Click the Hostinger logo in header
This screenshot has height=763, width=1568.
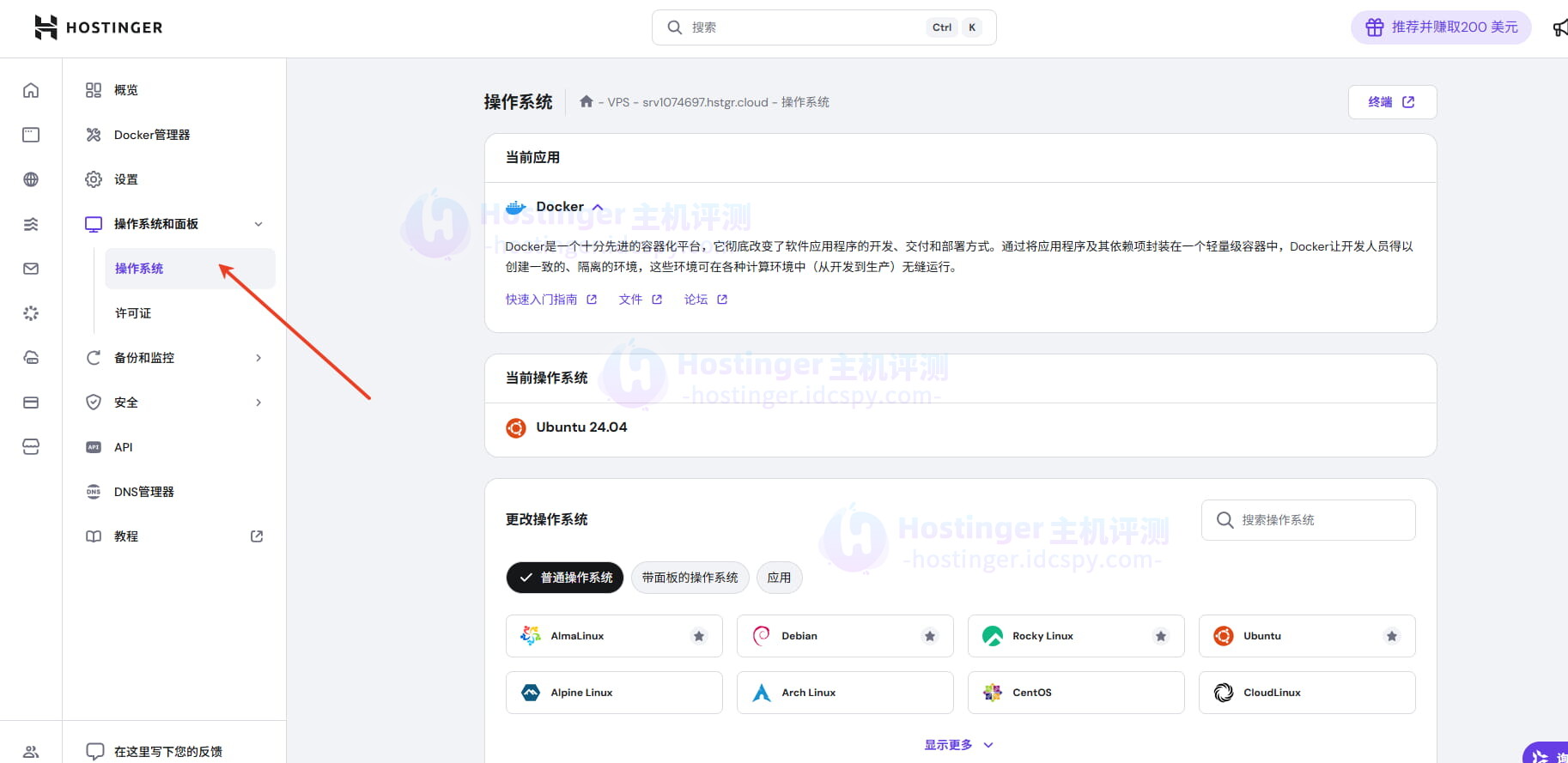click(x=98, y=27)
